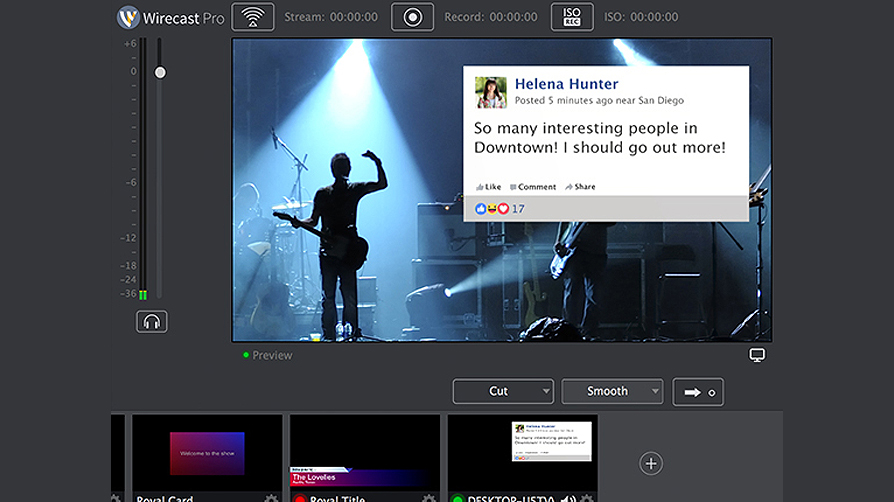Screen dimensions: 894x502
Task: Click the 17 reactions count
Action: click(x=518, y=209)
